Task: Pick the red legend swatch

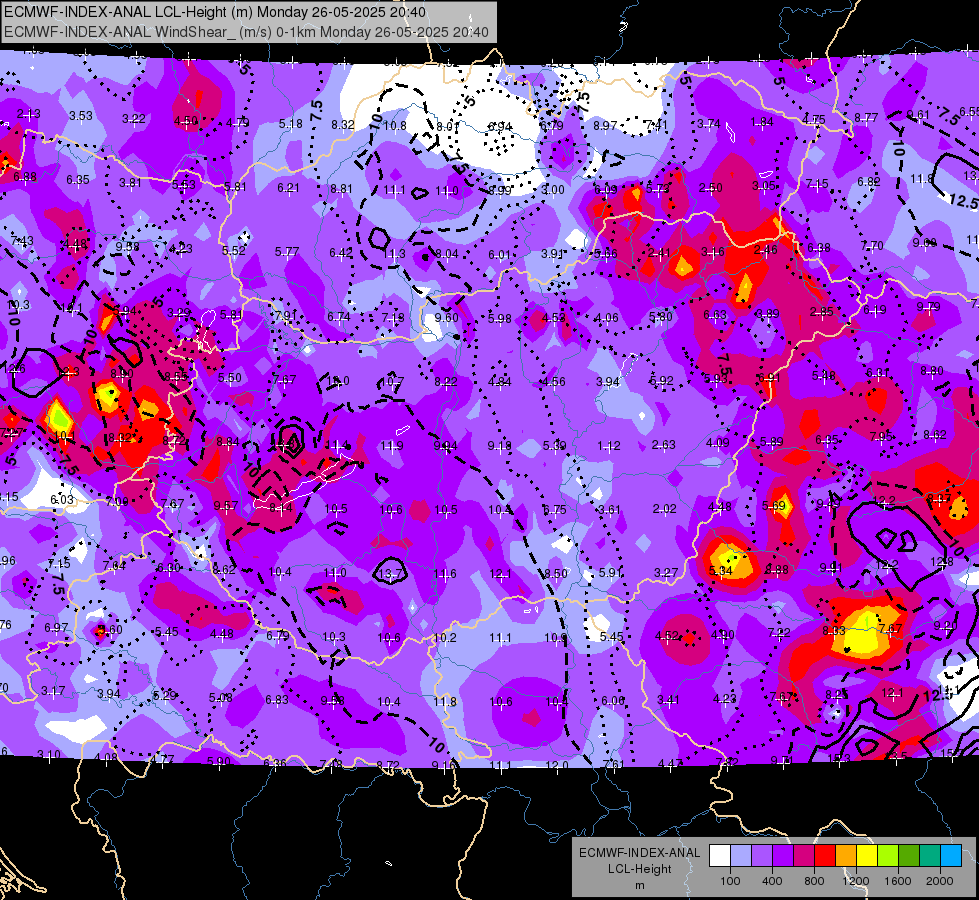Action: 825,856
